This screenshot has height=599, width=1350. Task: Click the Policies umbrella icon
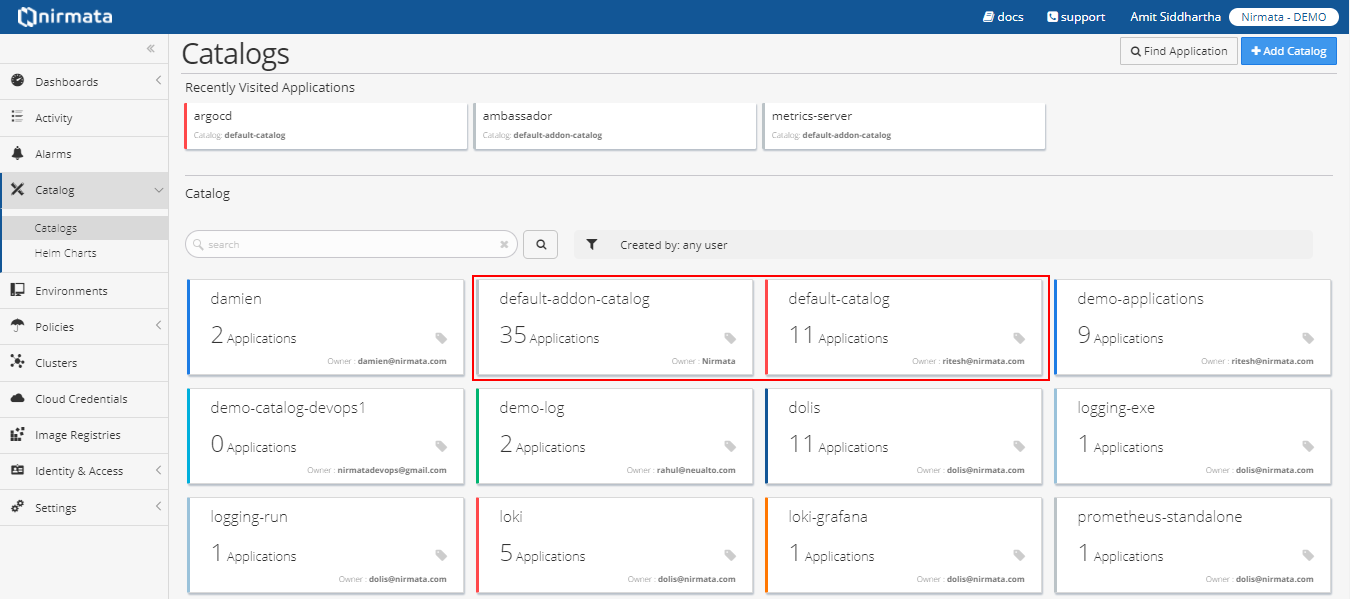[17, 326]
